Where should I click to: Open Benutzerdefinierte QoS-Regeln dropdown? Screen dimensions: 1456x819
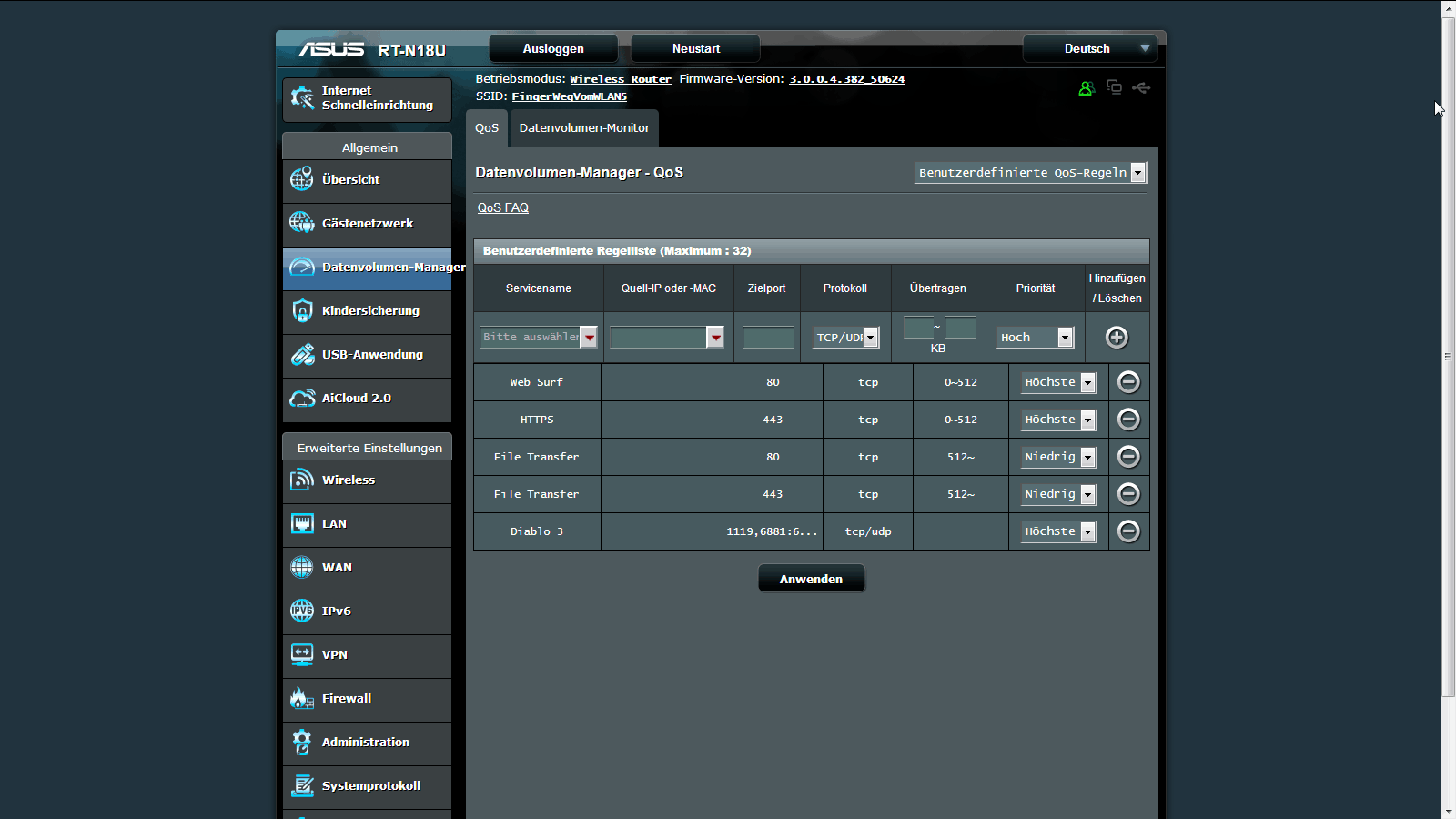tap(1030, 173)
